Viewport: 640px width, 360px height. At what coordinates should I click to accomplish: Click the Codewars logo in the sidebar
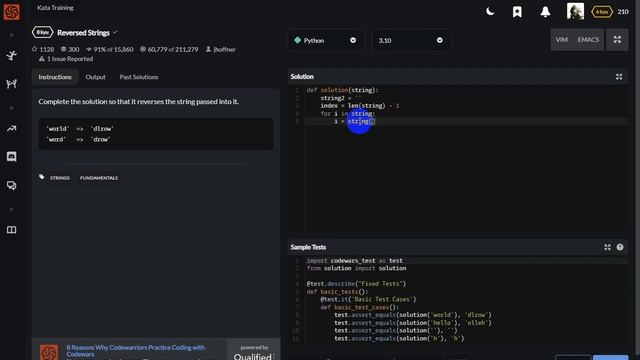pyautogui.click(x=11, y=12)
